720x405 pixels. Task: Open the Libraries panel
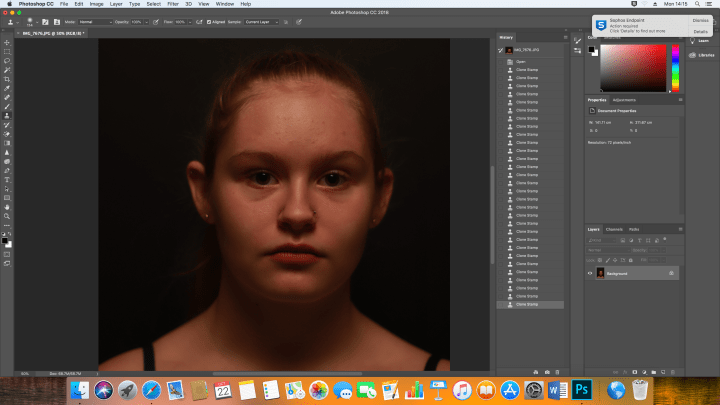click(x=702, y=55)
